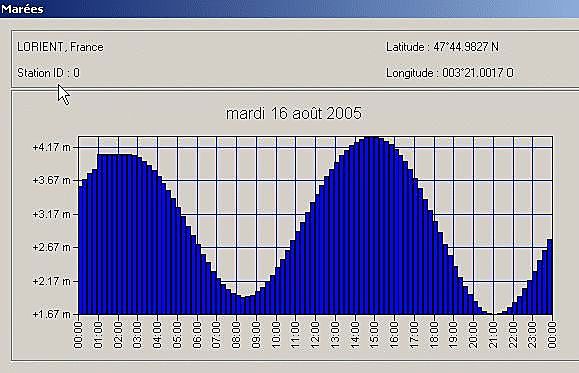Image resolution: width=579 pixels, height=373 pixels.
Task: Click the +3.67 m axis label
Action: coord(51,180)
